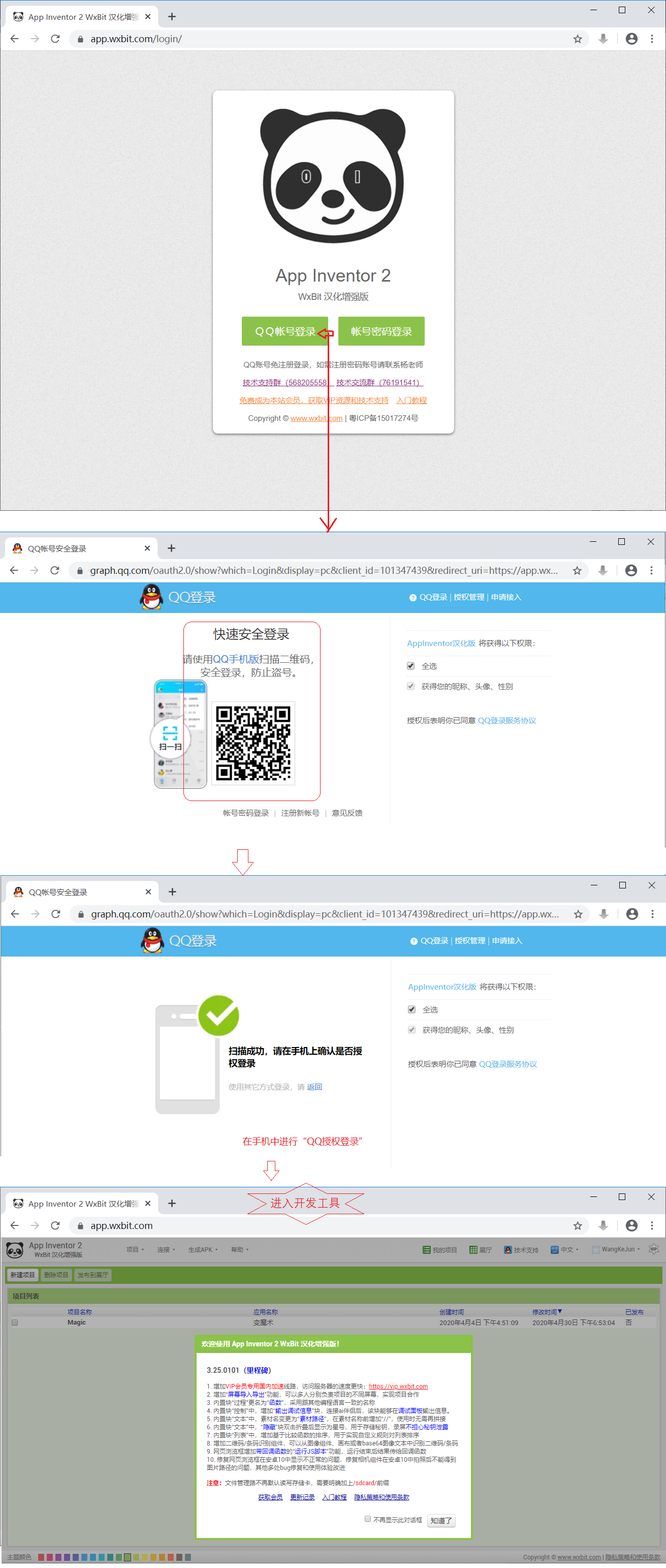666x1568 pixels.
Task: Open a new tab in the scan-success QQ window
Action: [172, 891]
